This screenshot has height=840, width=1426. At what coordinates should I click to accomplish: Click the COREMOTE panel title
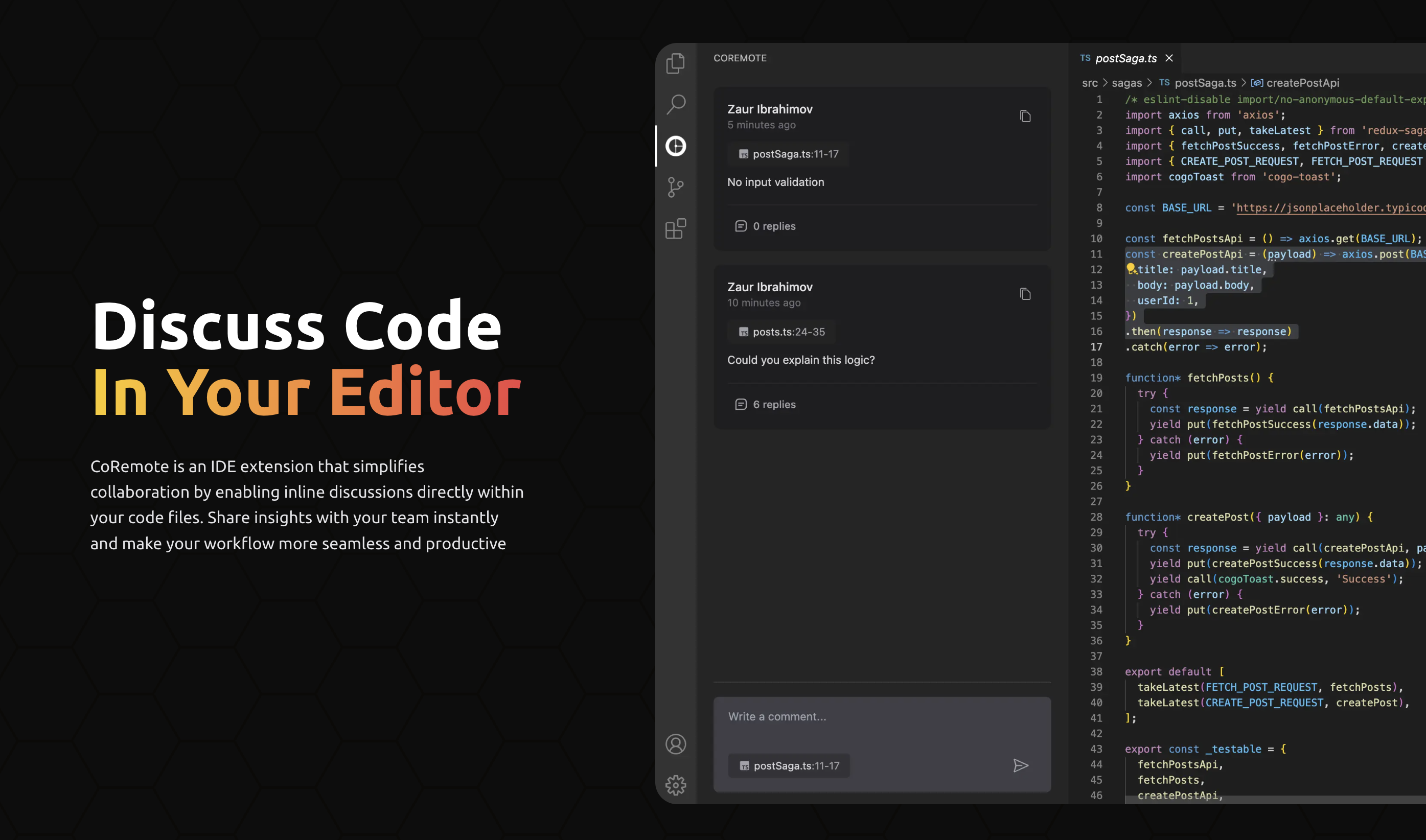[740, 58]
